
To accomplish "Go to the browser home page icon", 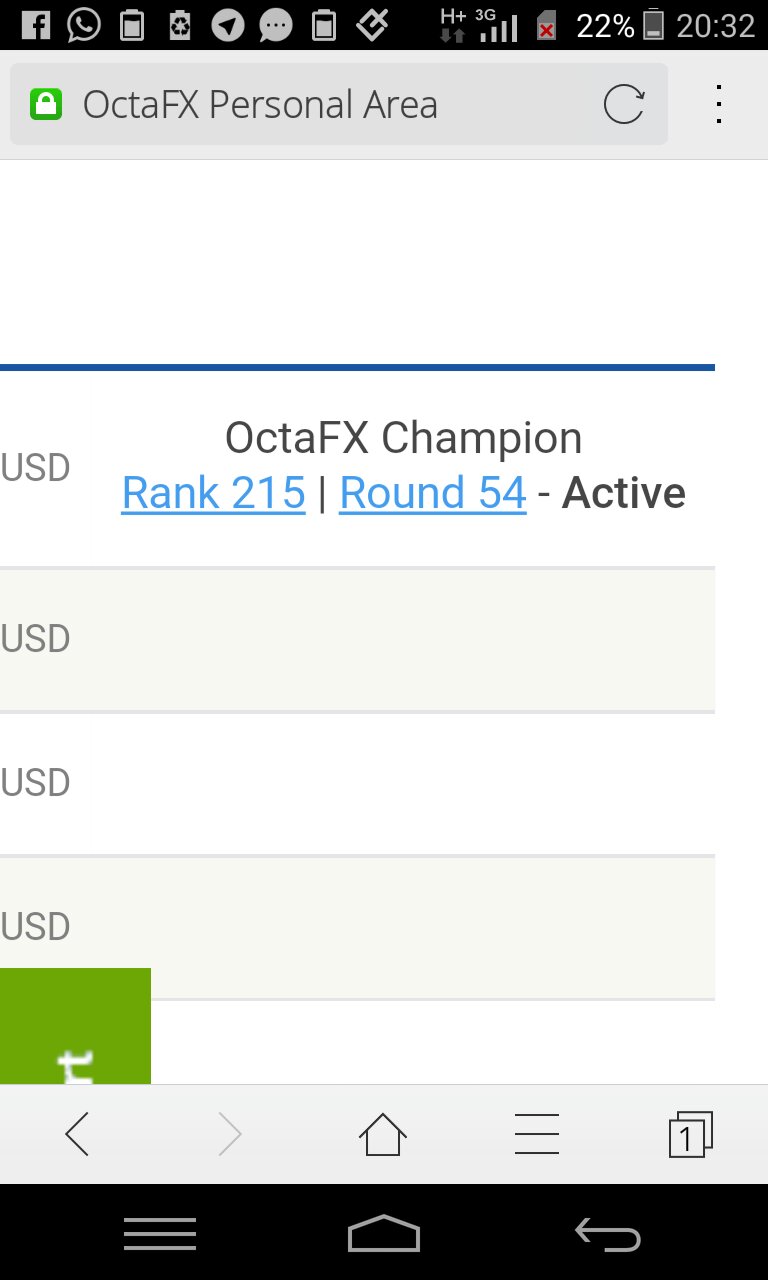I will (x=383, y=1134).
